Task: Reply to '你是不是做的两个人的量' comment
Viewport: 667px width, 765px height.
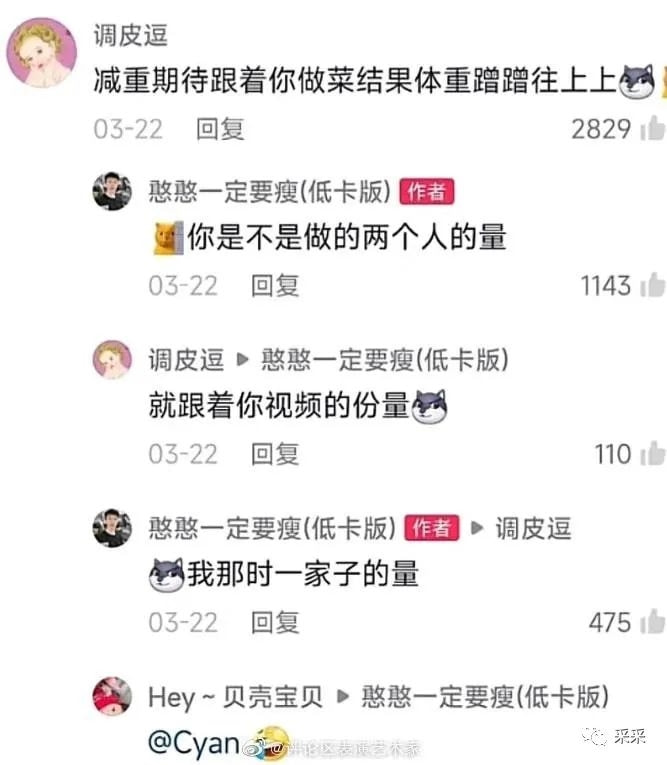Action: (x=275, y=285)
